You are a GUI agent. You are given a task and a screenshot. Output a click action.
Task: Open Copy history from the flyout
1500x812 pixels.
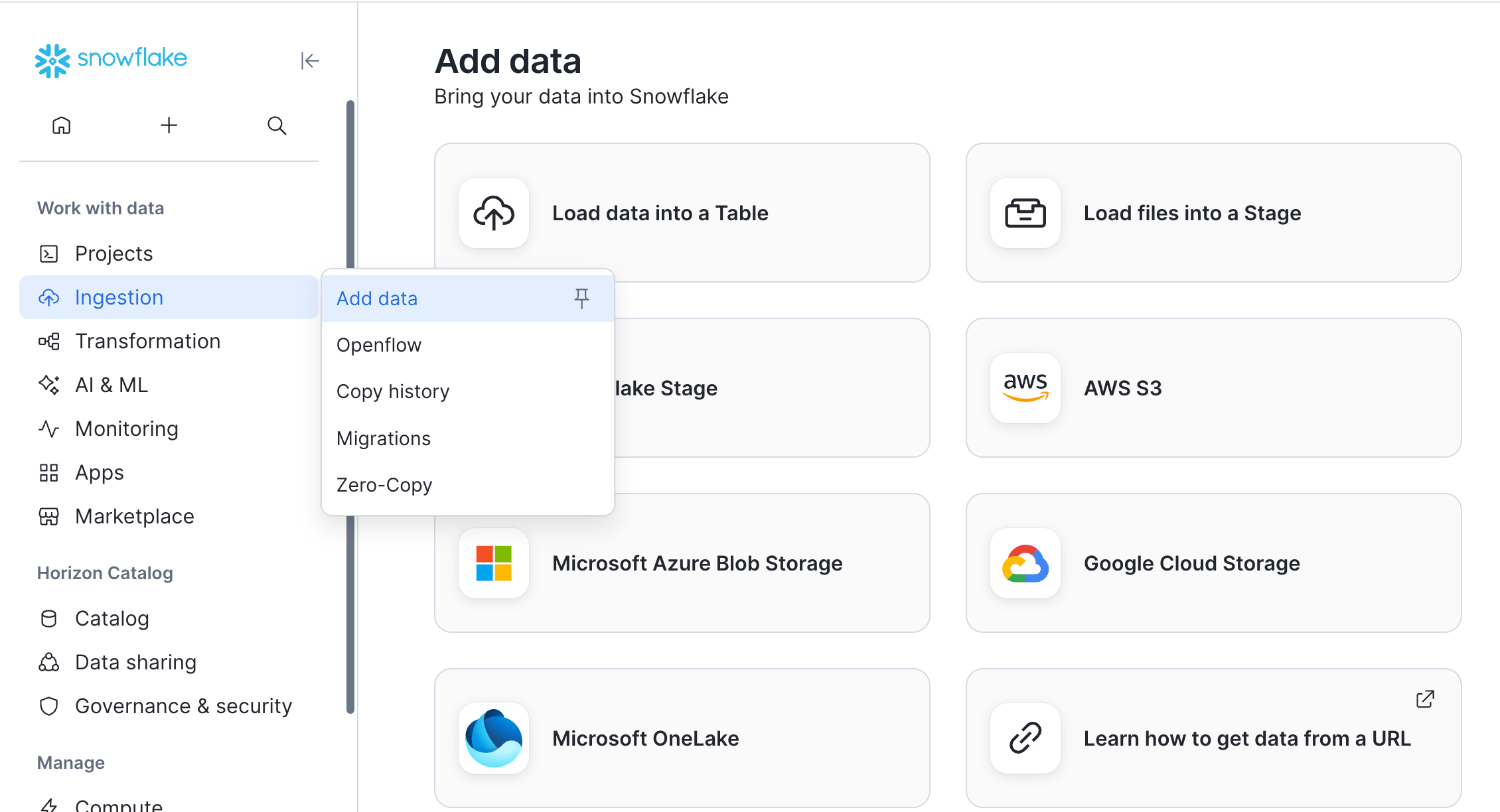pyautogui.click(x=468, y=391)
